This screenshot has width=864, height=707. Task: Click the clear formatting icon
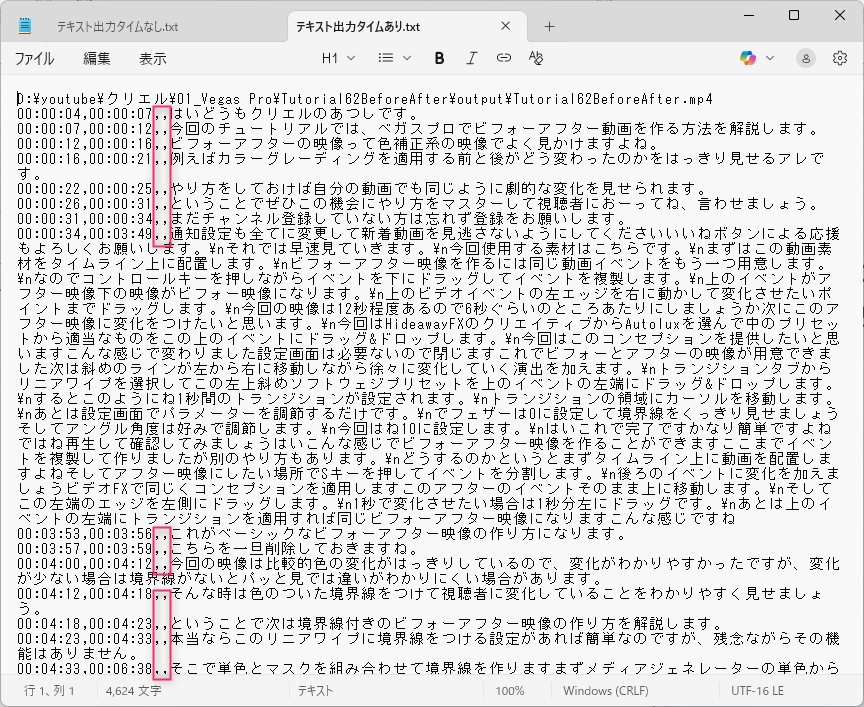535,58
